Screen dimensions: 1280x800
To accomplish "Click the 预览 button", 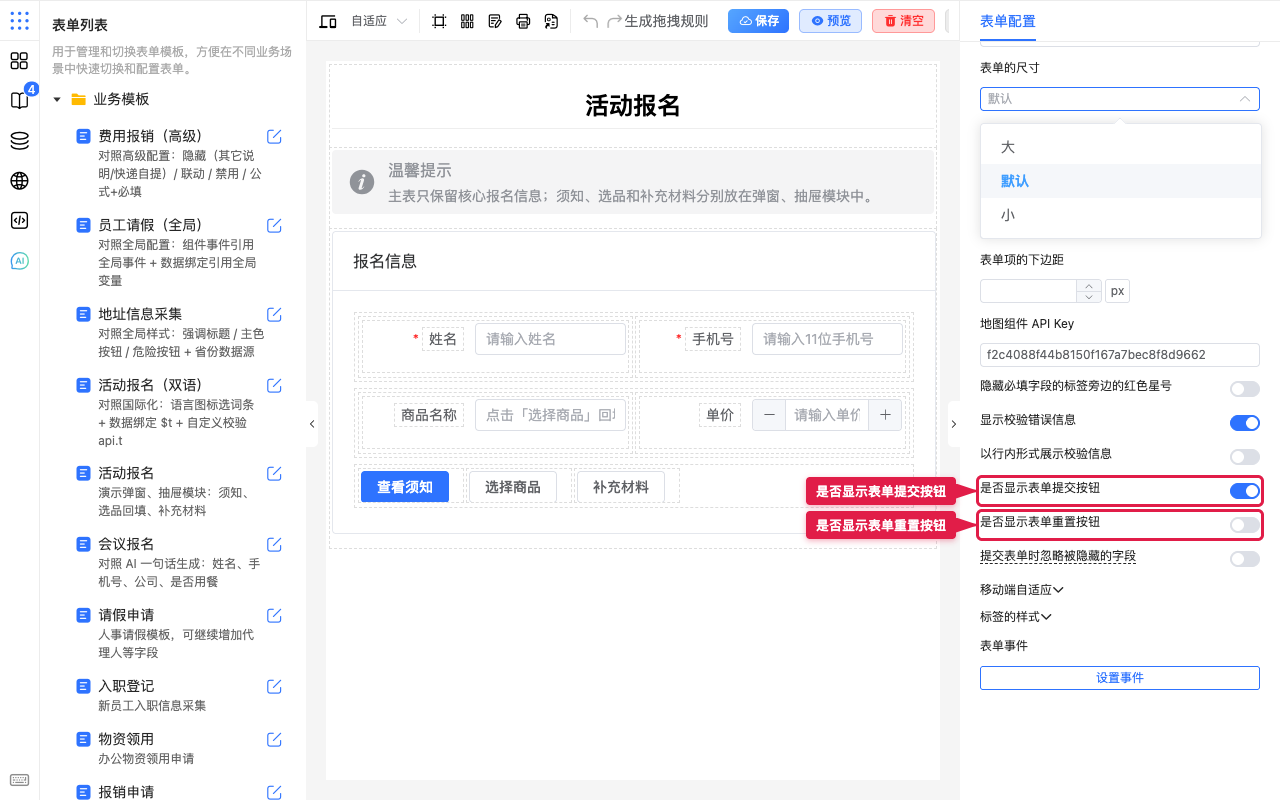I will [x=830, y=21].
